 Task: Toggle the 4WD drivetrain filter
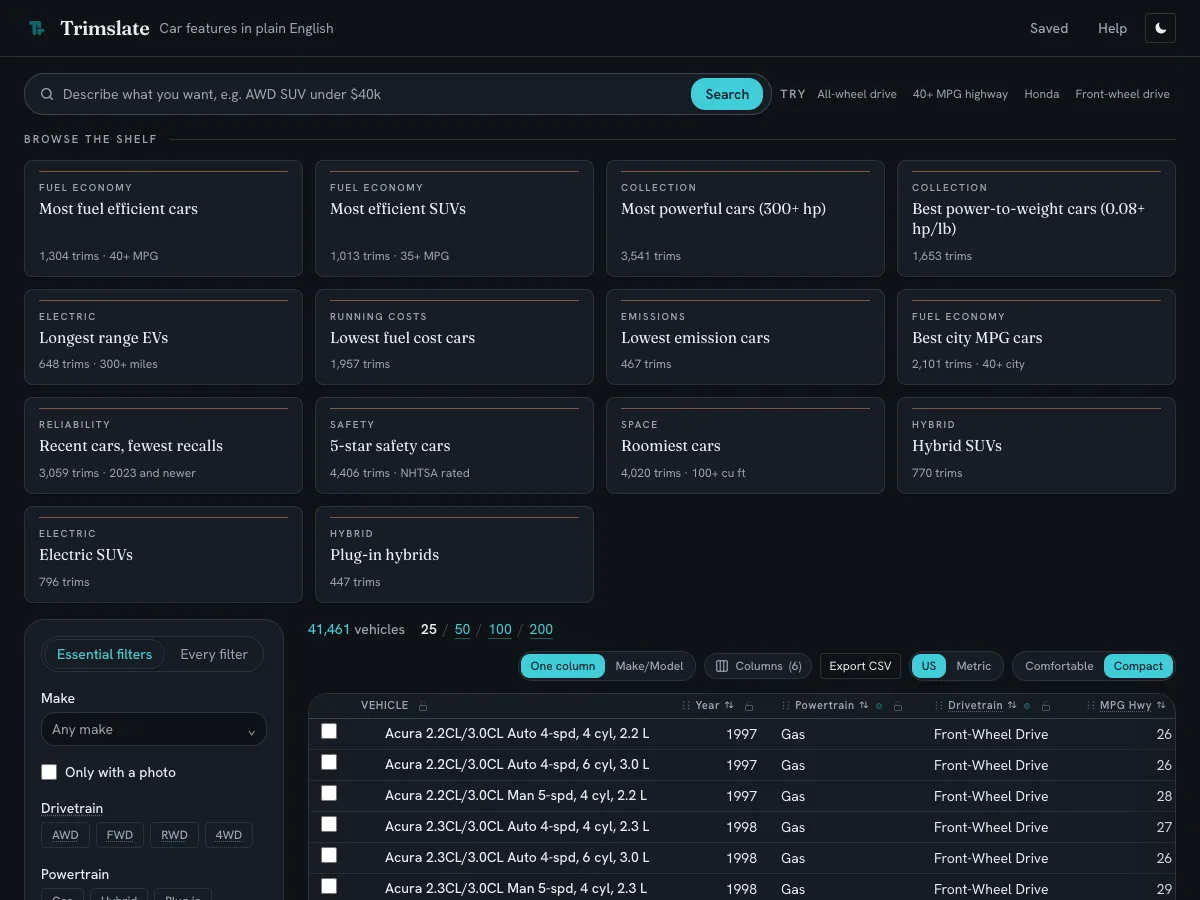229,835
